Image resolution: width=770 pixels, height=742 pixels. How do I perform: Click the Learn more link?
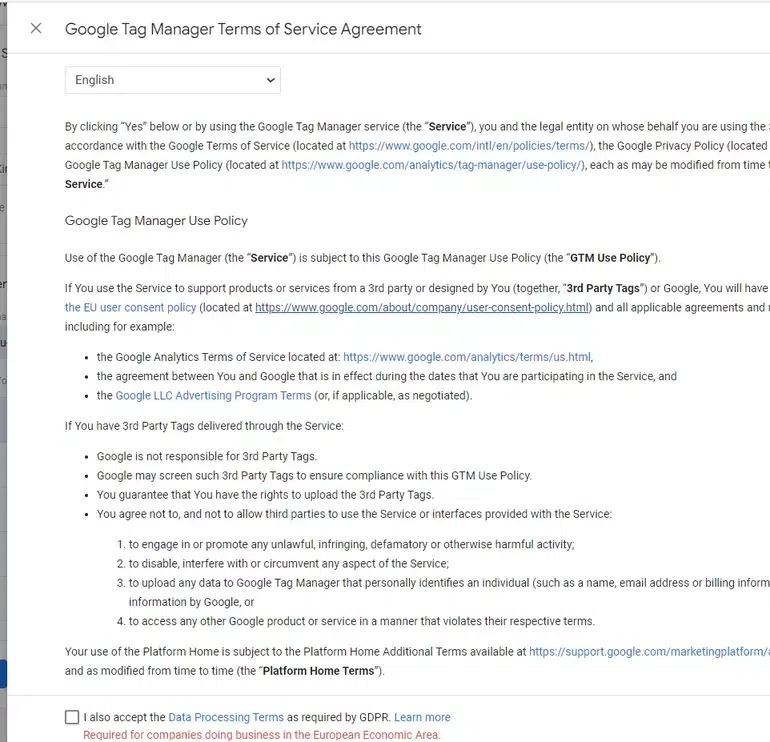coord(422,717)
